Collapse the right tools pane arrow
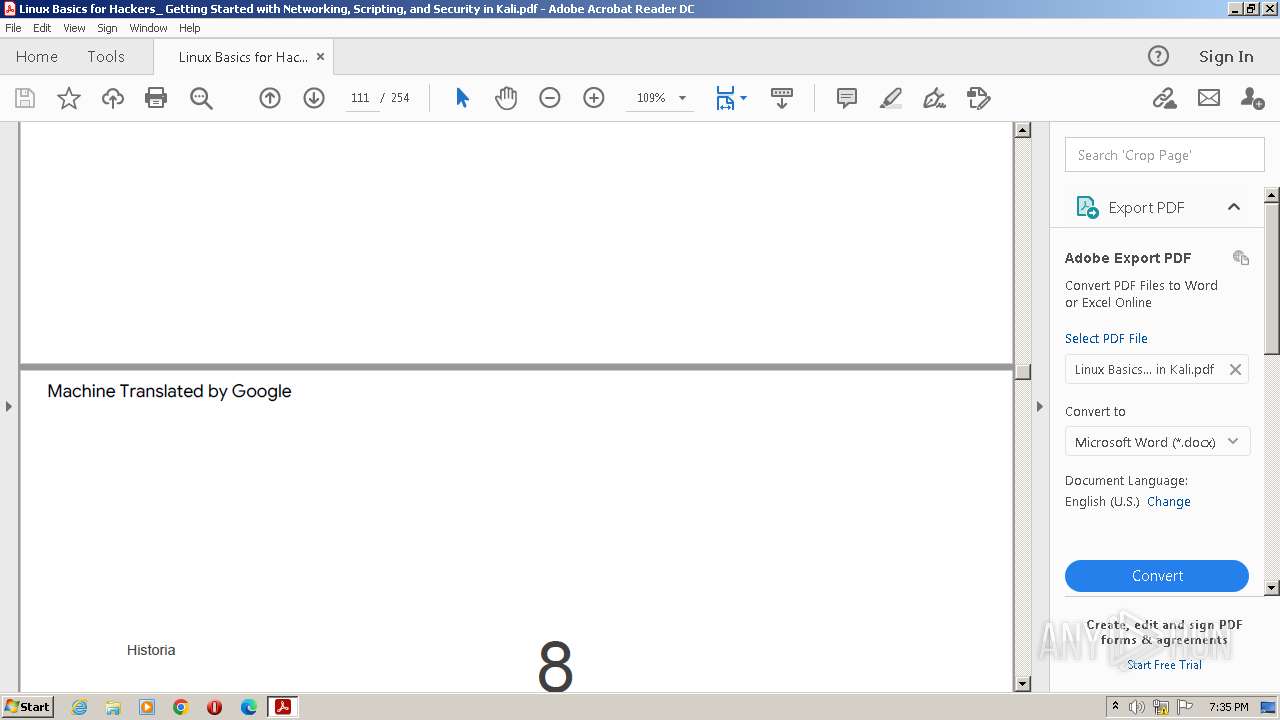 point(1039,406)
